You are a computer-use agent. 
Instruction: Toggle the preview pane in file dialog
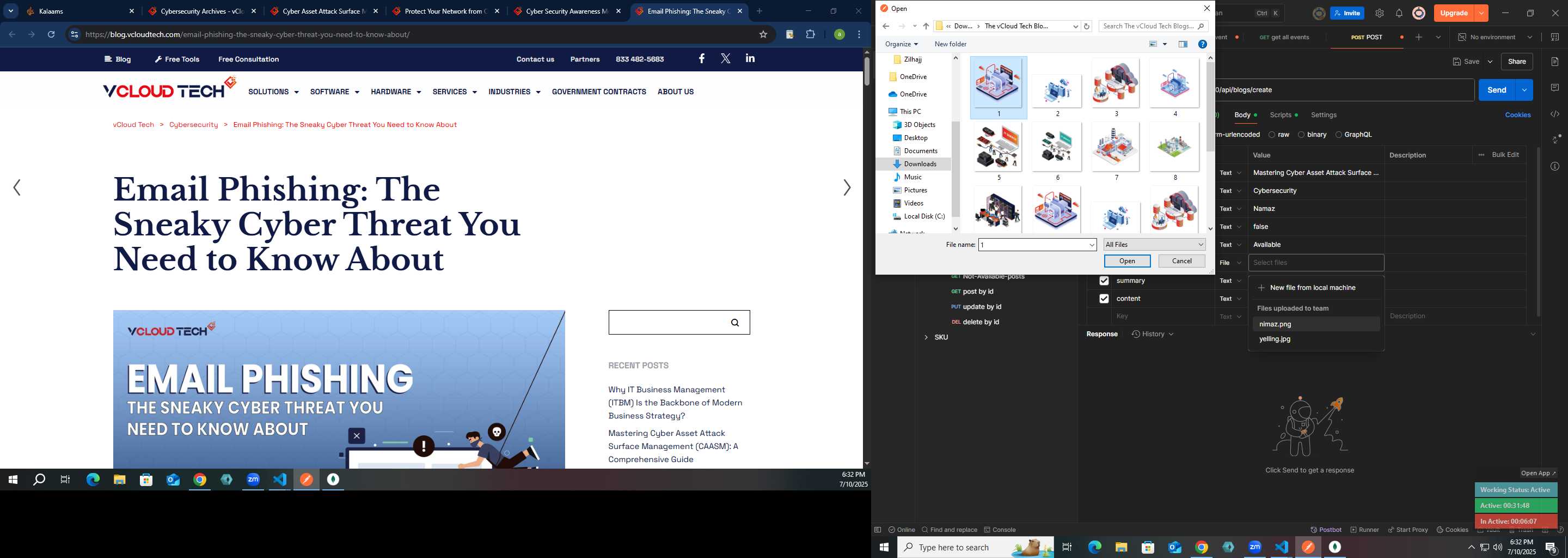tap(1183, 44)
